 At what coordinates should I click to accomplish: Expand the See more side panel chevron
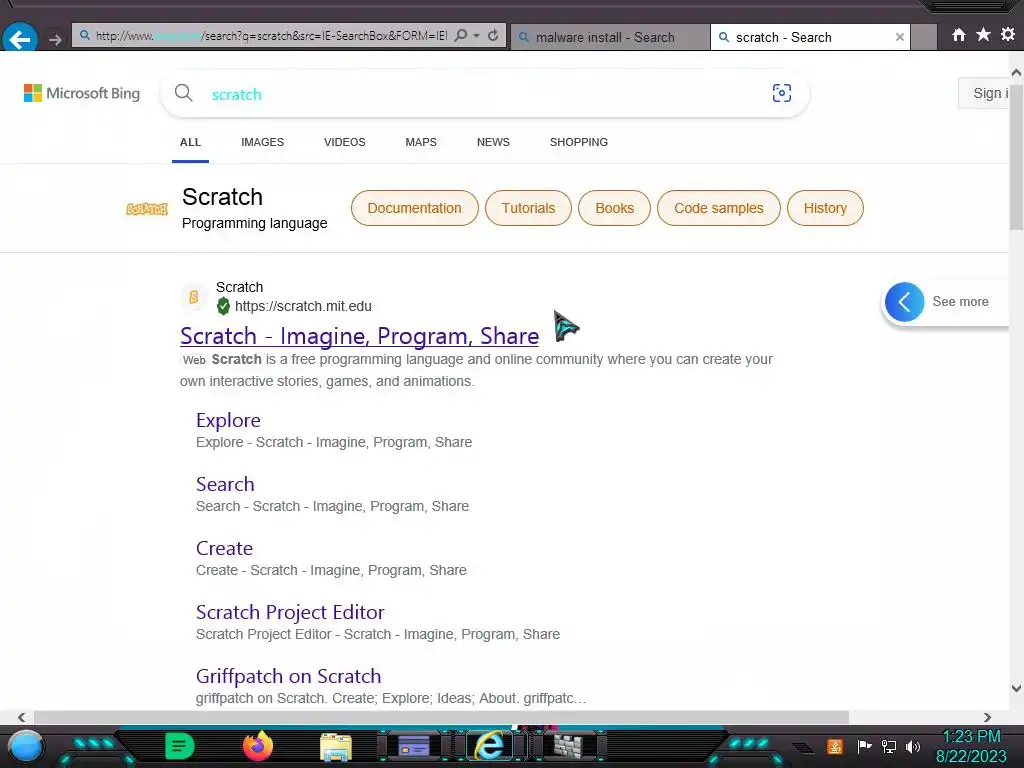[x=904, y=302]
